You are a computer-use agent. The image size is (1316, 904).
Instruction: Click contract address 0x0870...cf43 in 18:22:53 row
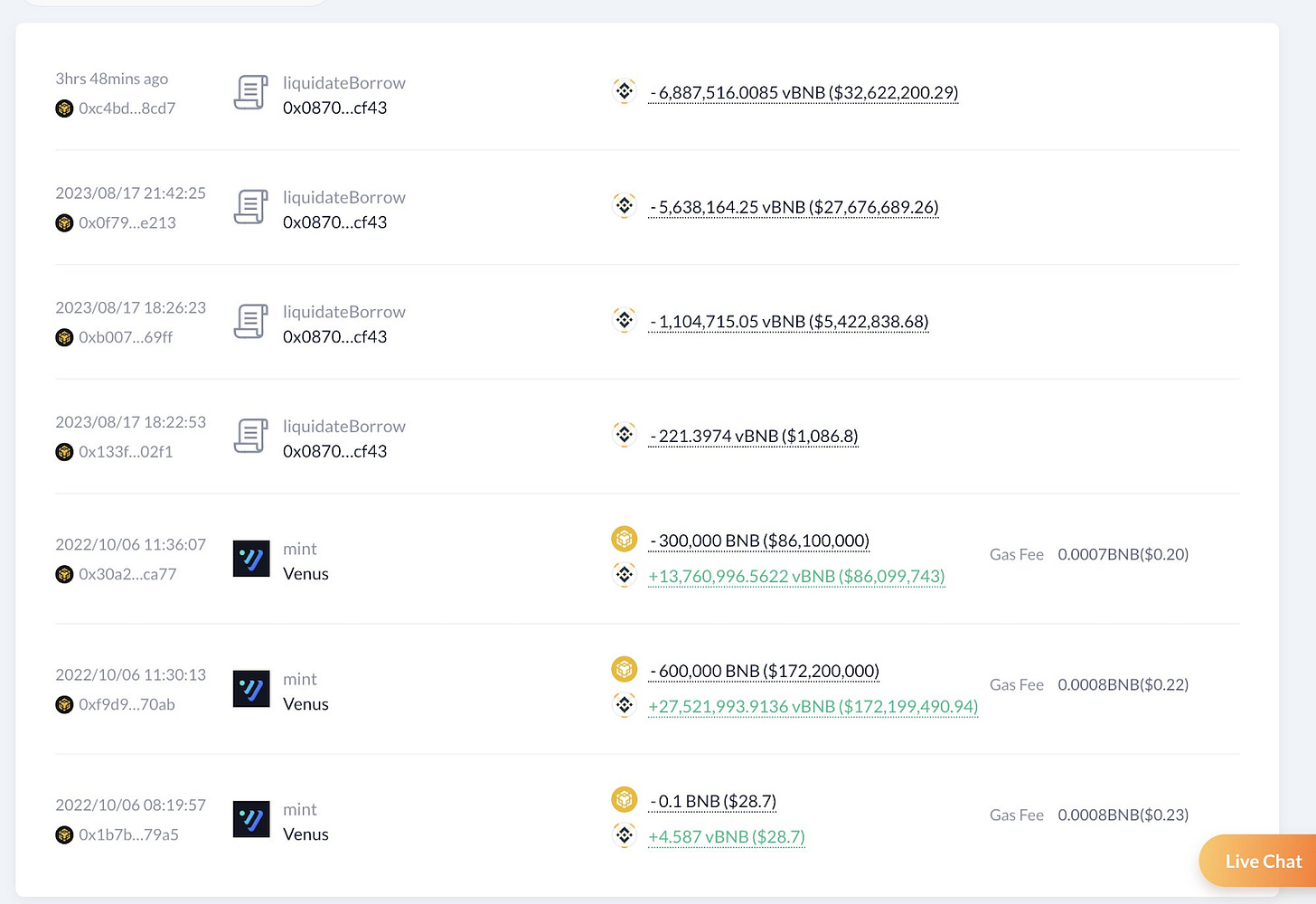click(x=334, y=451)
